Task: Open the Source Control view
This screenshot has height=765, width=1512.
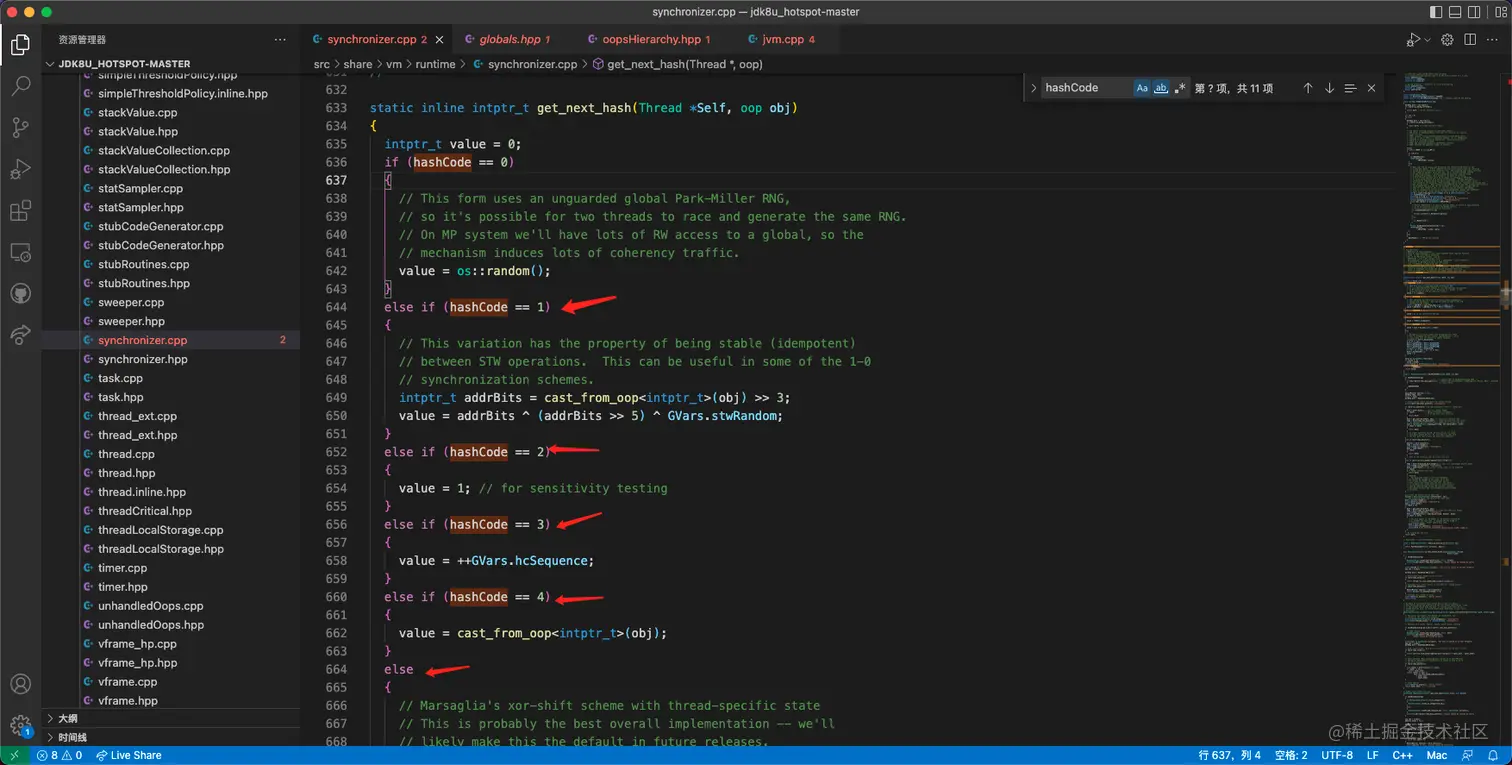Action: 20,127
